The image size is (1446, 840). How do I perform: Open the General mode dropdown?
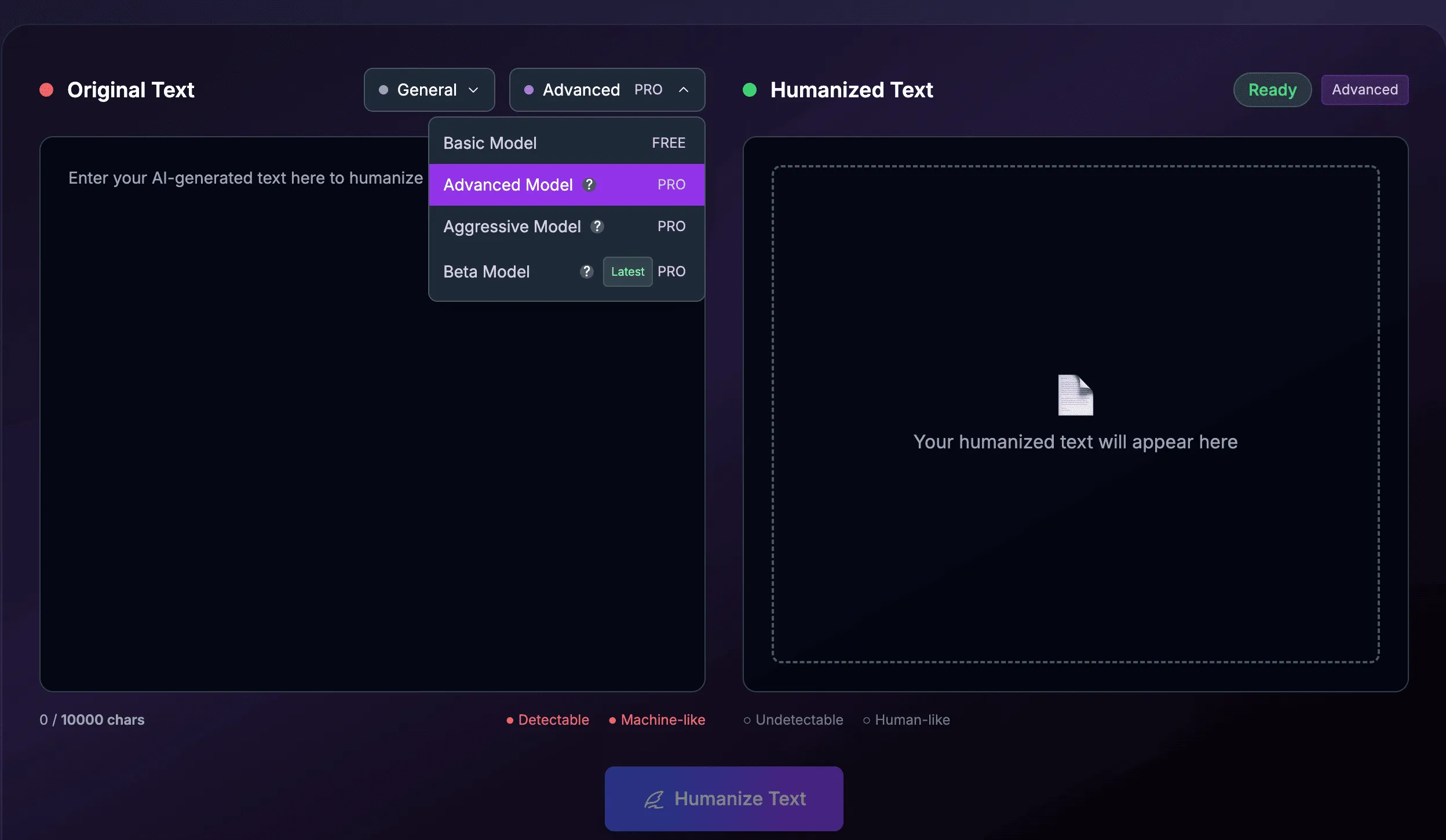[x=429, y=90]
